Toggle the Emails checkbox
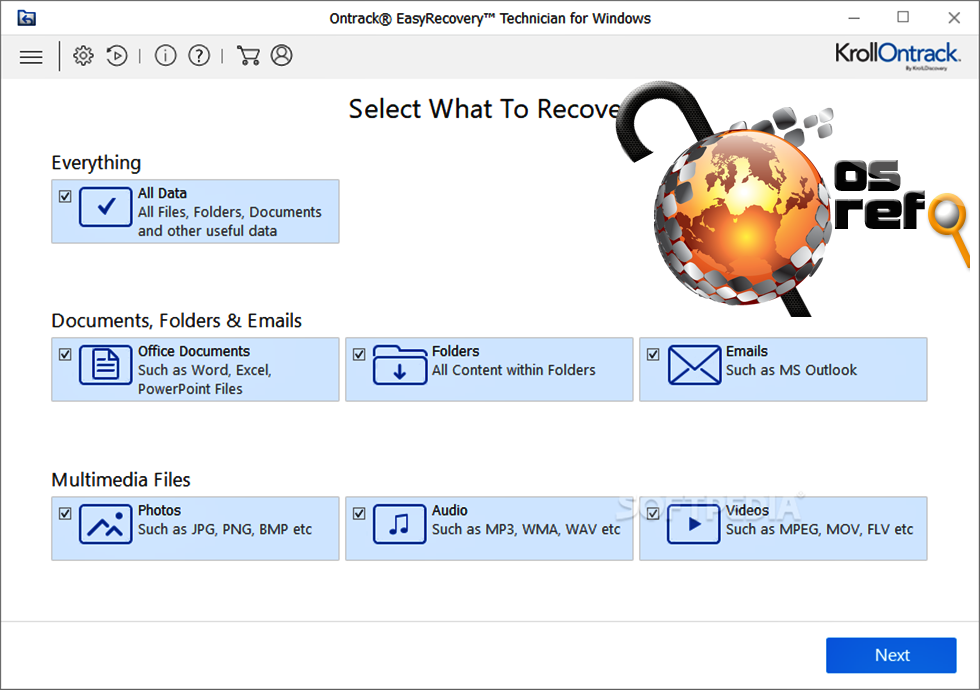This screenshot has width=980, height=690. (653, 354)
